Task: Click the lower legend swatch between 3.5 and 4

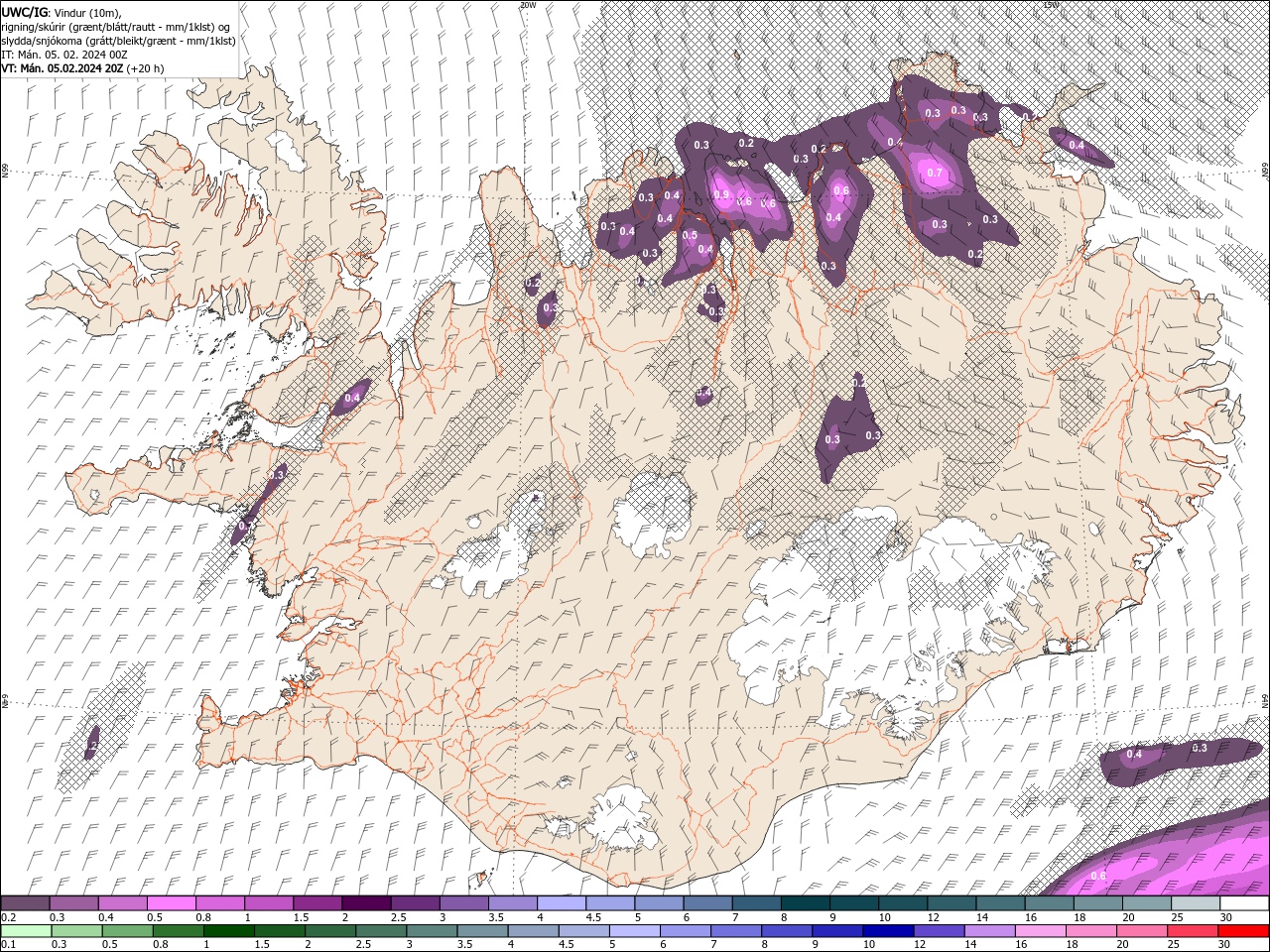Action: 482,931
